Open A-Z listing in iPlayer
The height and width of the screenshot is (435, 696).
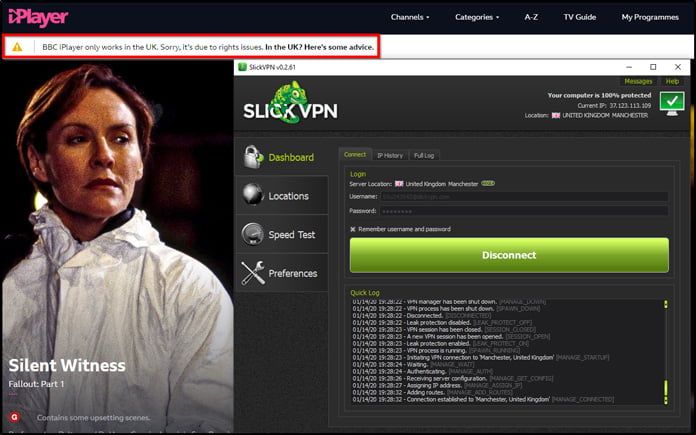pyautogui.click(x=531, y=17)
